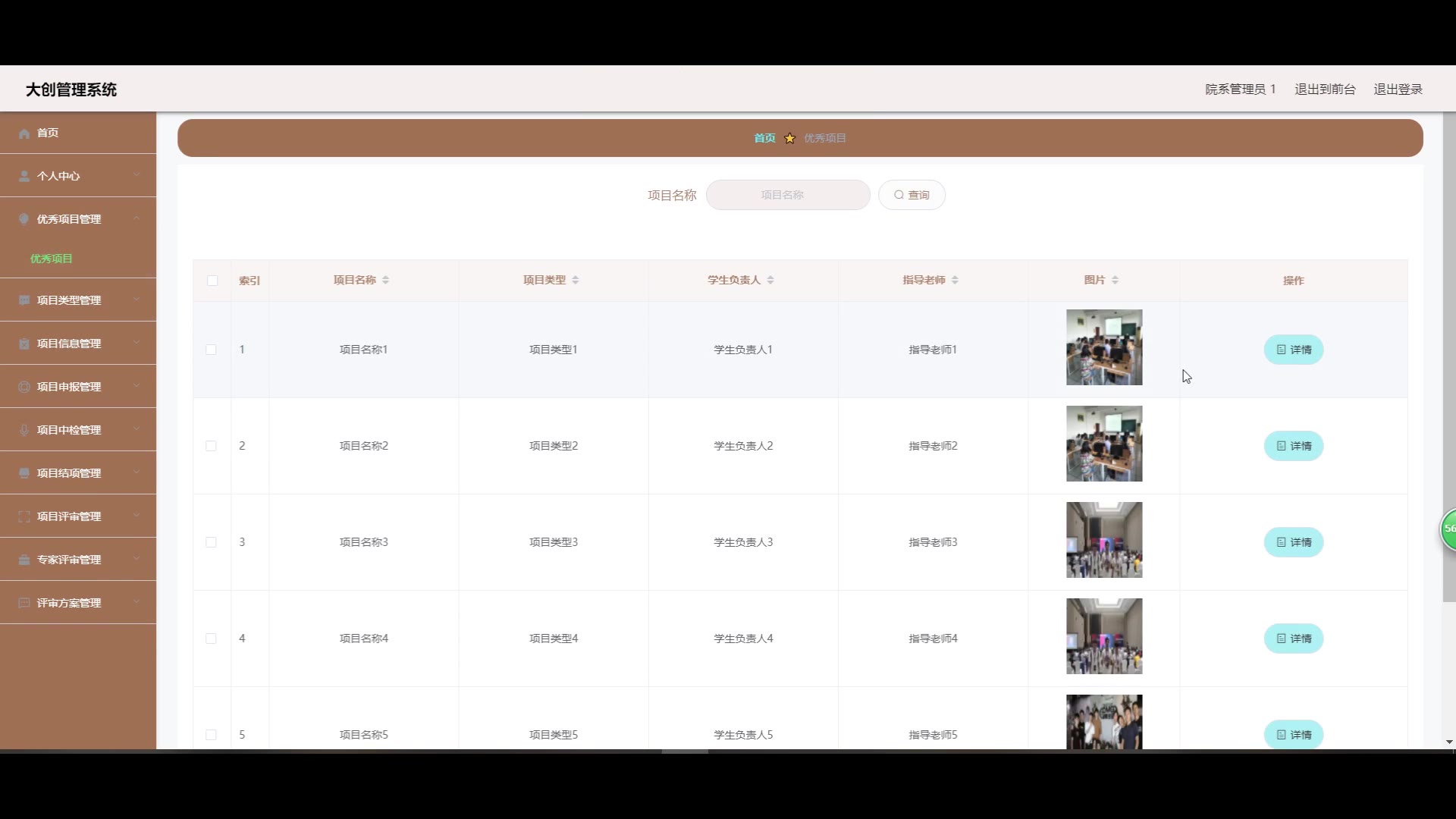Open 项目结项管理 in the sidebar
The width and height of the screenshot is (1456, 819).
[78, 473]
